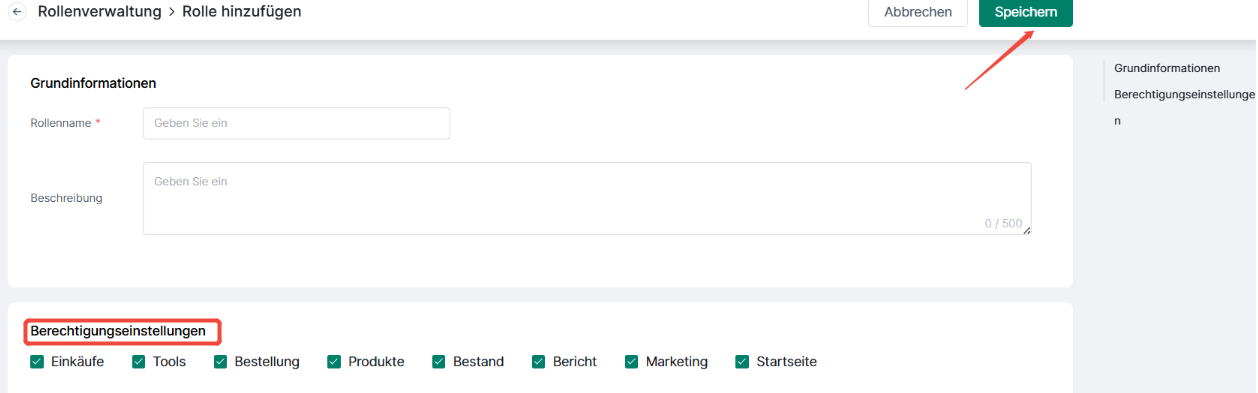The height and width of the screenshot is (393, 1258).
Task: Open the Rollenverwaltung breadcrumb link
Action: pyautogui.click(x=99, y=12)
